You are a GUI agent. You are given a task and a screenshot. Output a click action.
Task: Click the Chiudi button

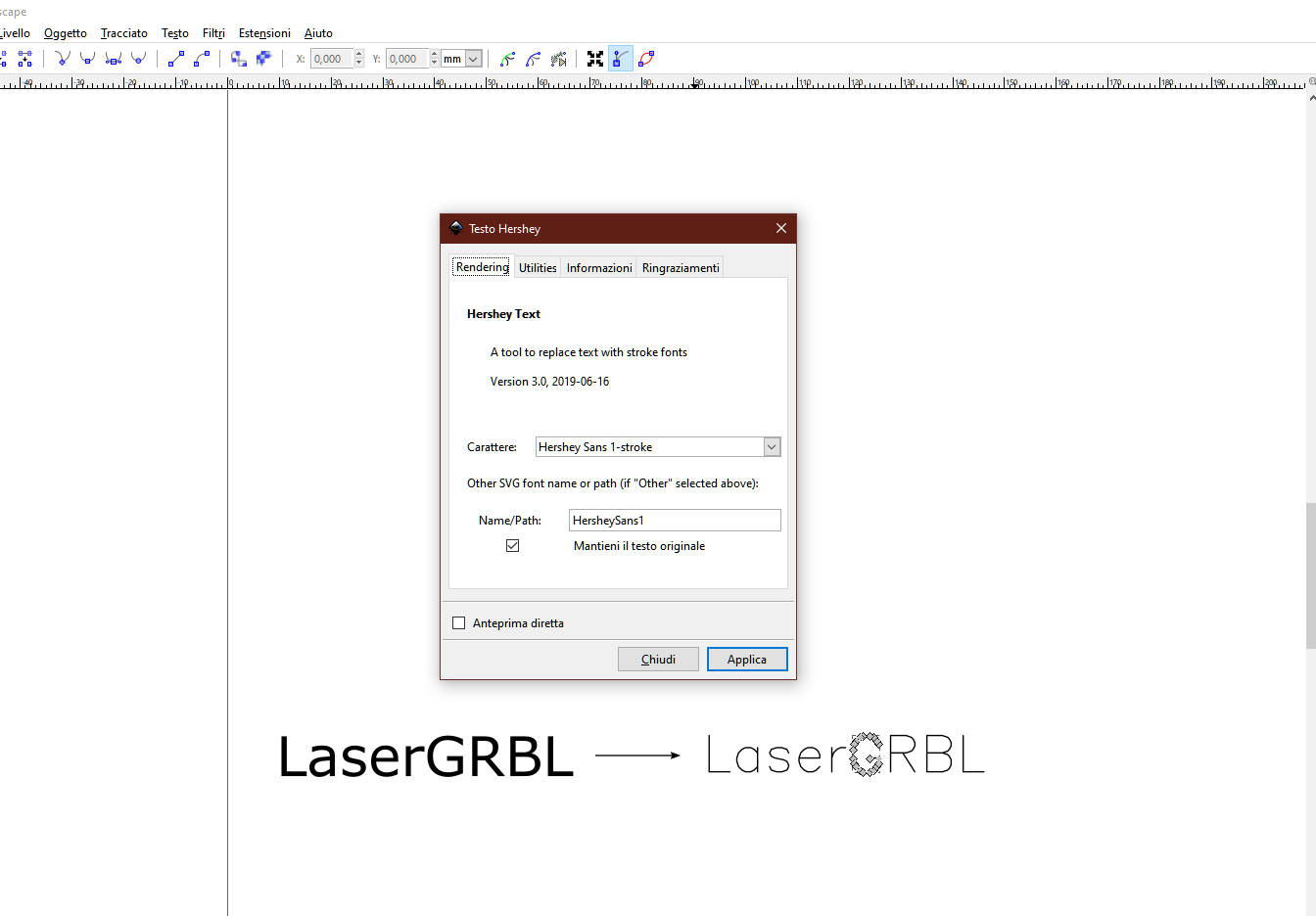pyautogui.click(x=658, y=660)
